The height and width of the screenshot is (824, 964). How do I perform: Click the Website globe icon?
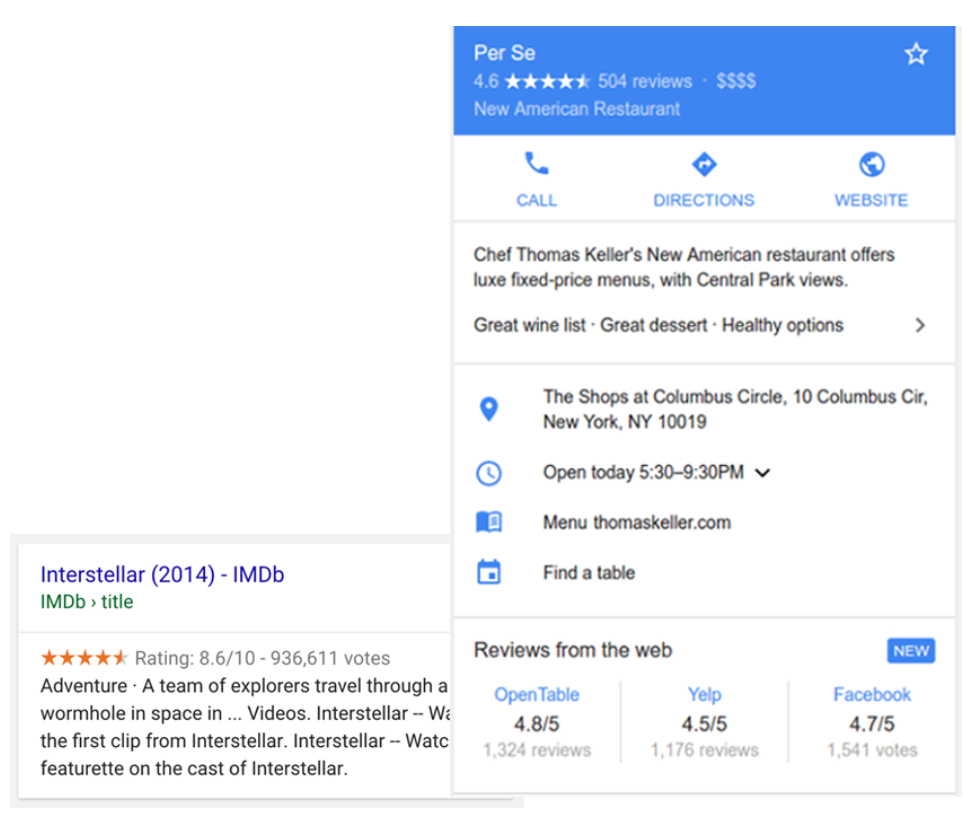pos(872,164)
